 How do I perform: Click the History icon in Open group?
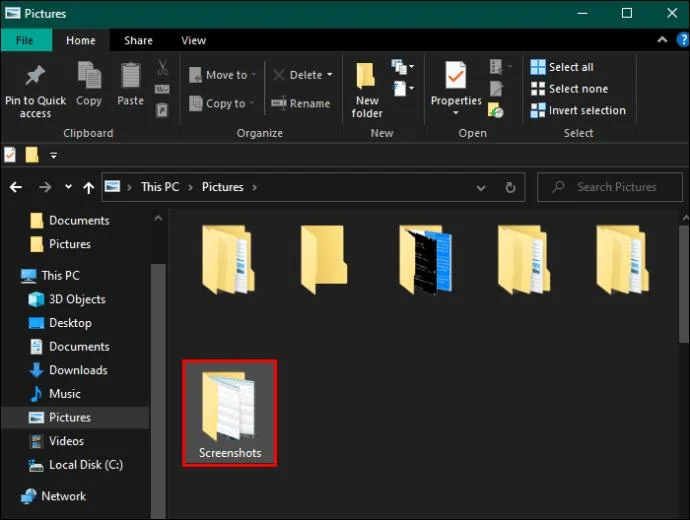(x=496, y=110)
